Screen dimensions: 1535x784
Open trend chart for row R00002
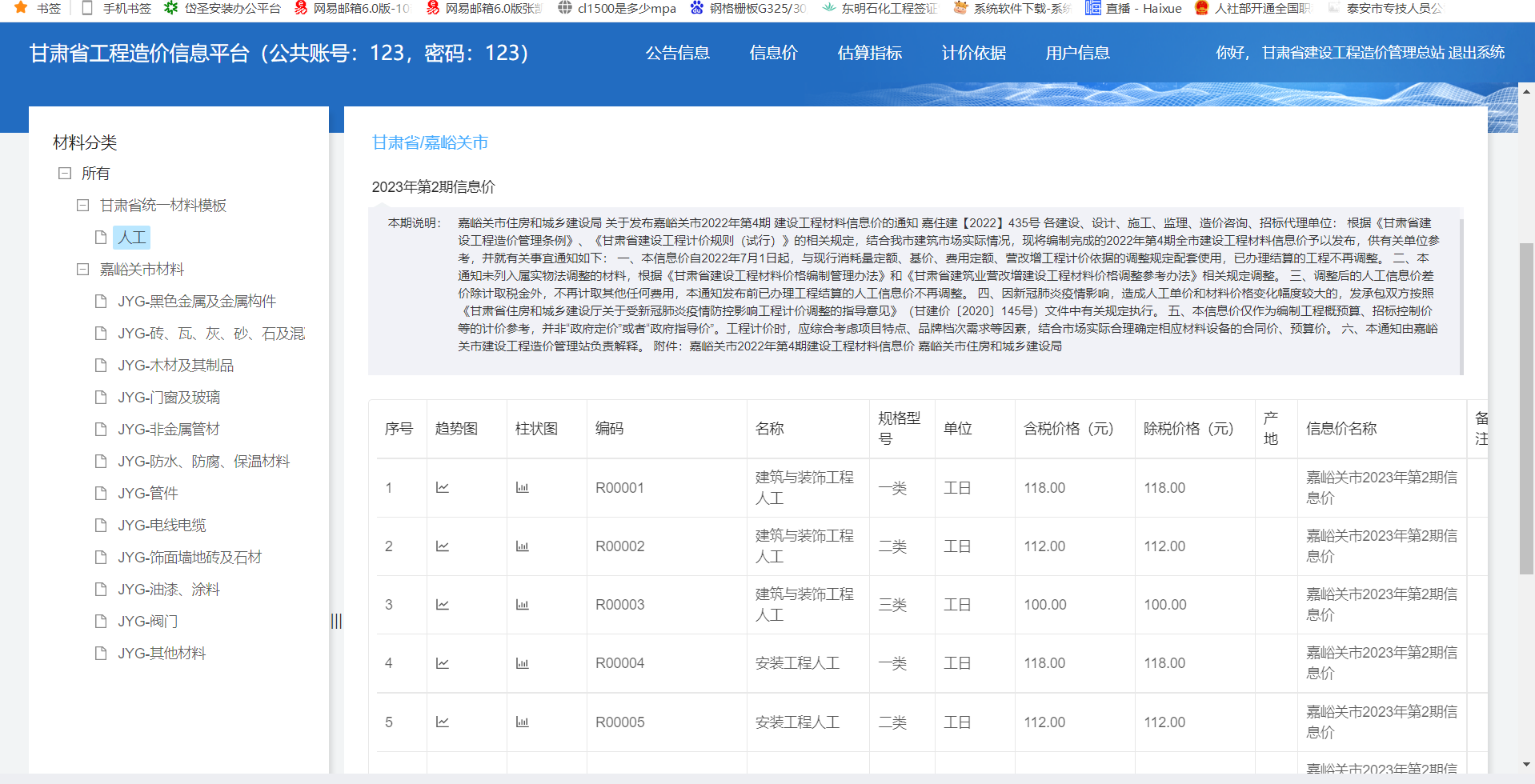click(x=442, y=546)
